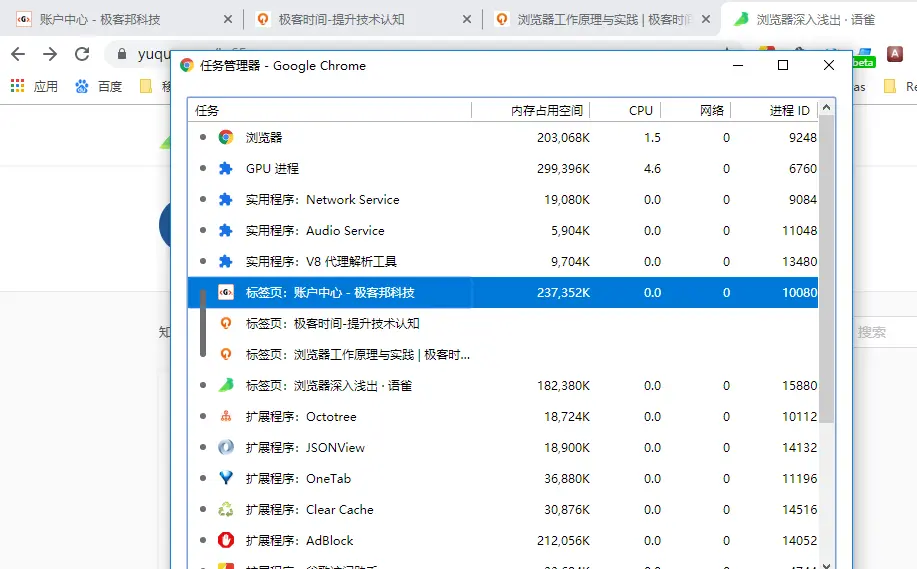
Task: Select 扩展程序: JSONView row
Action: [x=503, y=447]
